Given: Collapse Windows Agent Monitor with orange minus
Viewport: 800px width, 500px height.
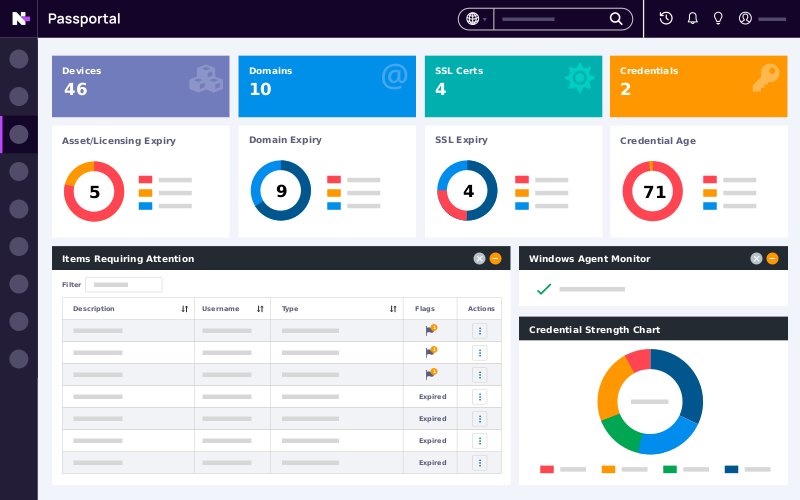Looking at the screenshot, I should pos(772,259).
